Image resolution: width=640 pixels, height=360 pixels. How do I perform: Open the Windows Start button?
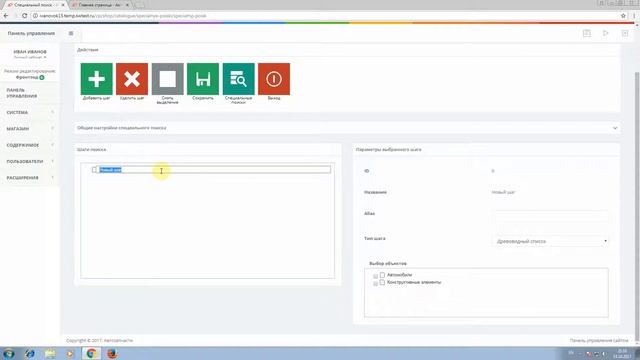click(x=9, y=353)
